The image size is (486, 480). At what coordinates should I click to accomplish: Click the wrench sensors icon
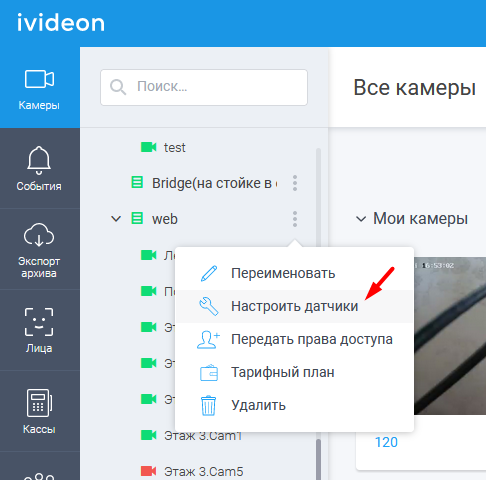(x=209, y=306)
